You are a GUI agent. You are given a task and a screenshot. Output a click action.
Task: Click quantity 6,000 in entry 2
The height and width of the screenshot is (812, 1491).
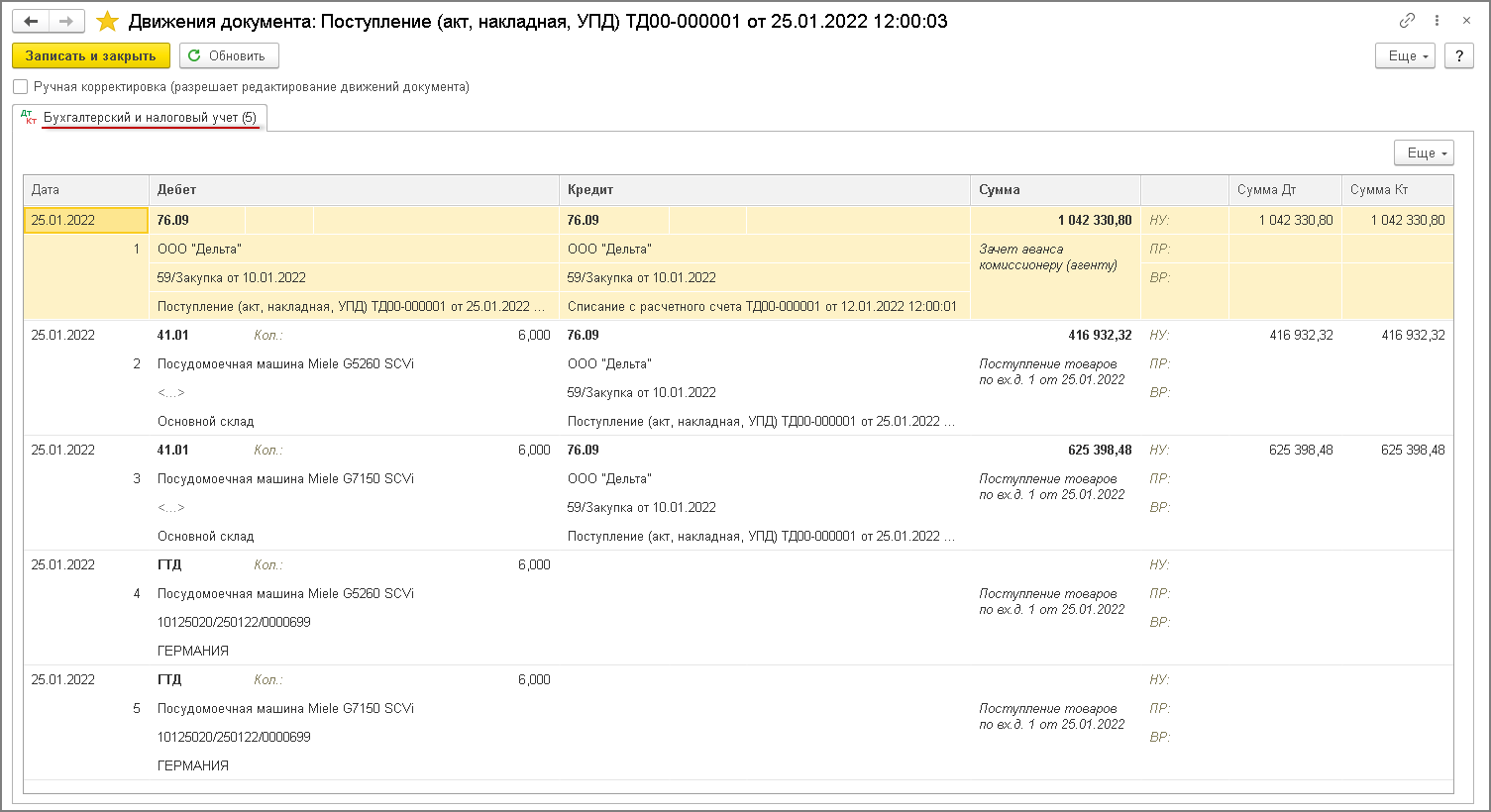(534, 336)
